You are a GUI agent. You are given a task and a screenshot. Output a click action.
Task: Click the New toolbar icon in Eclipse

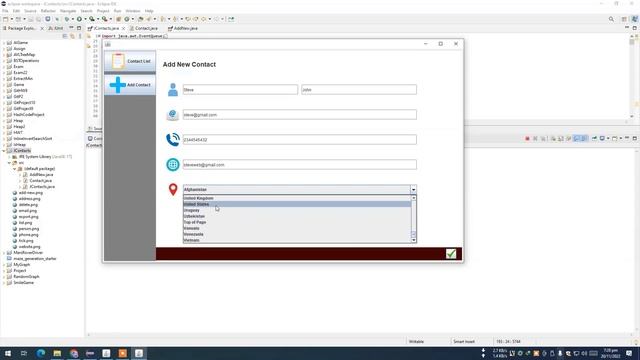pos(6,19)
